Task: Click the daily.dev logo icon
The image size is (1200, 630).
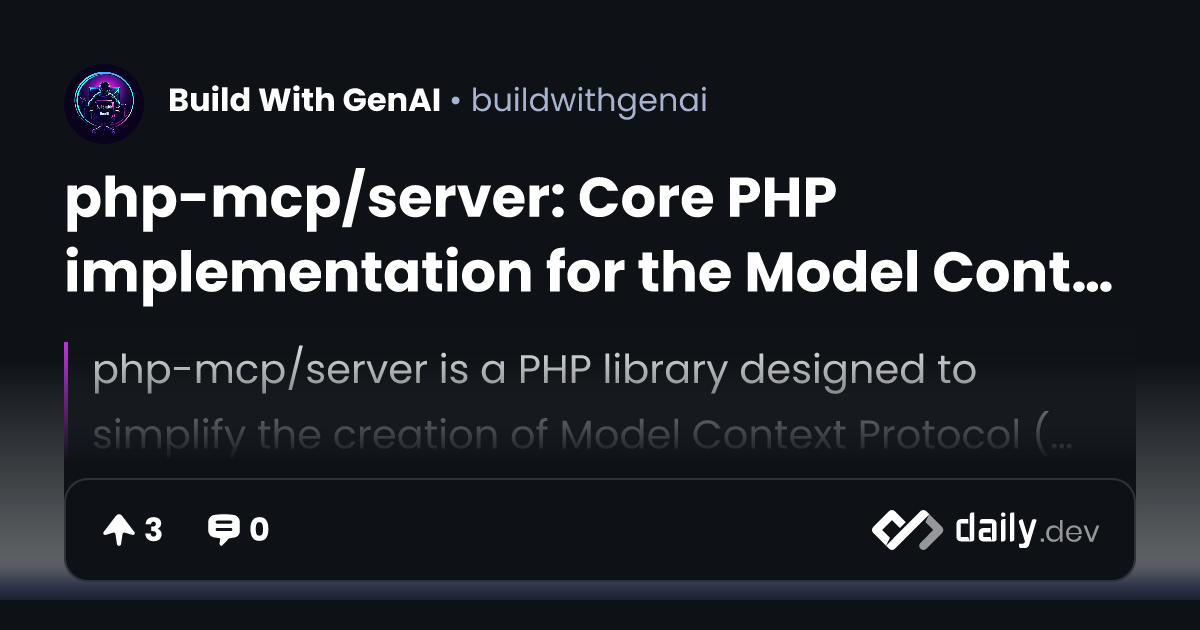Action: coord(907,530)
